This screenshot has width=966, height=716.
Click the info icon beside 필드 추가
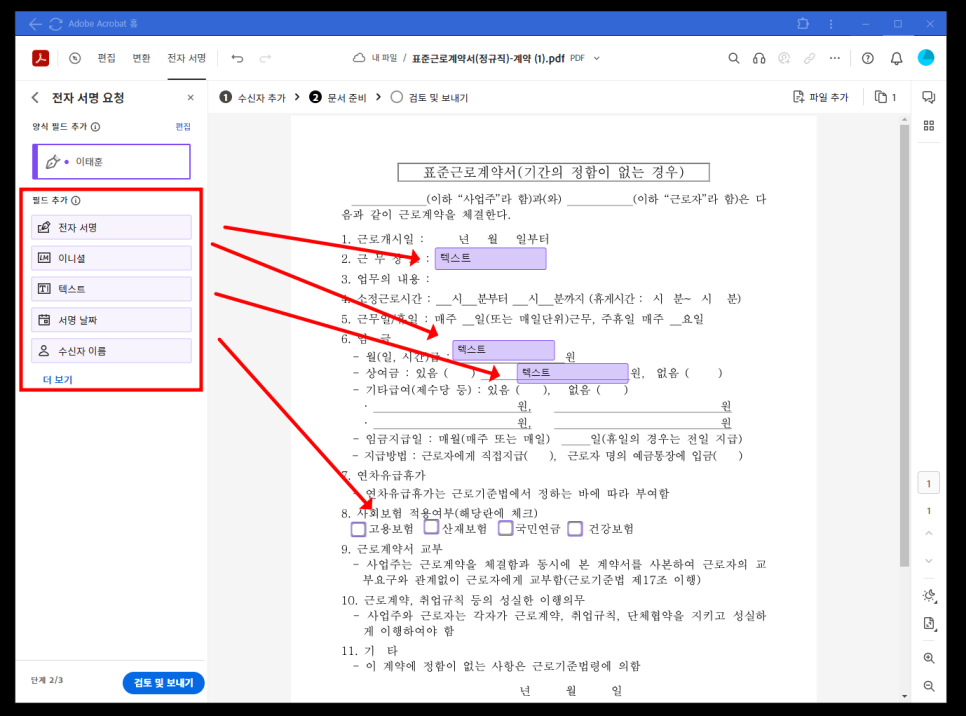(x=76, y=200)
